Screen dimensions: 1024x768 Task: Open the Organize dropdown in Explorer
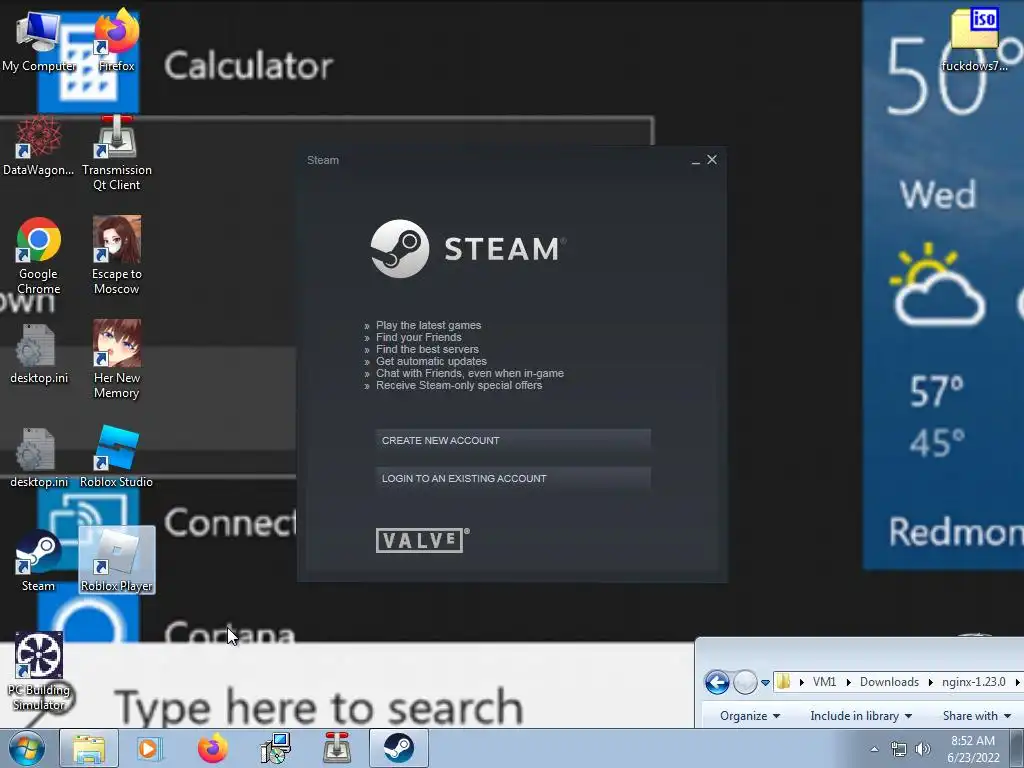pyautogui.click(x=750, y=716)
